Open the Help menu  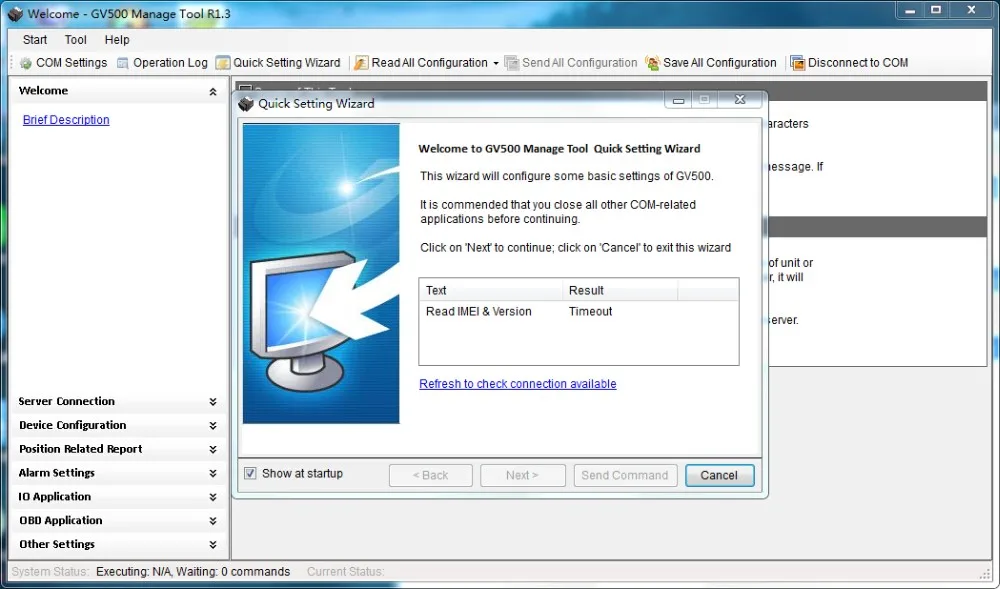click(117, 40)
